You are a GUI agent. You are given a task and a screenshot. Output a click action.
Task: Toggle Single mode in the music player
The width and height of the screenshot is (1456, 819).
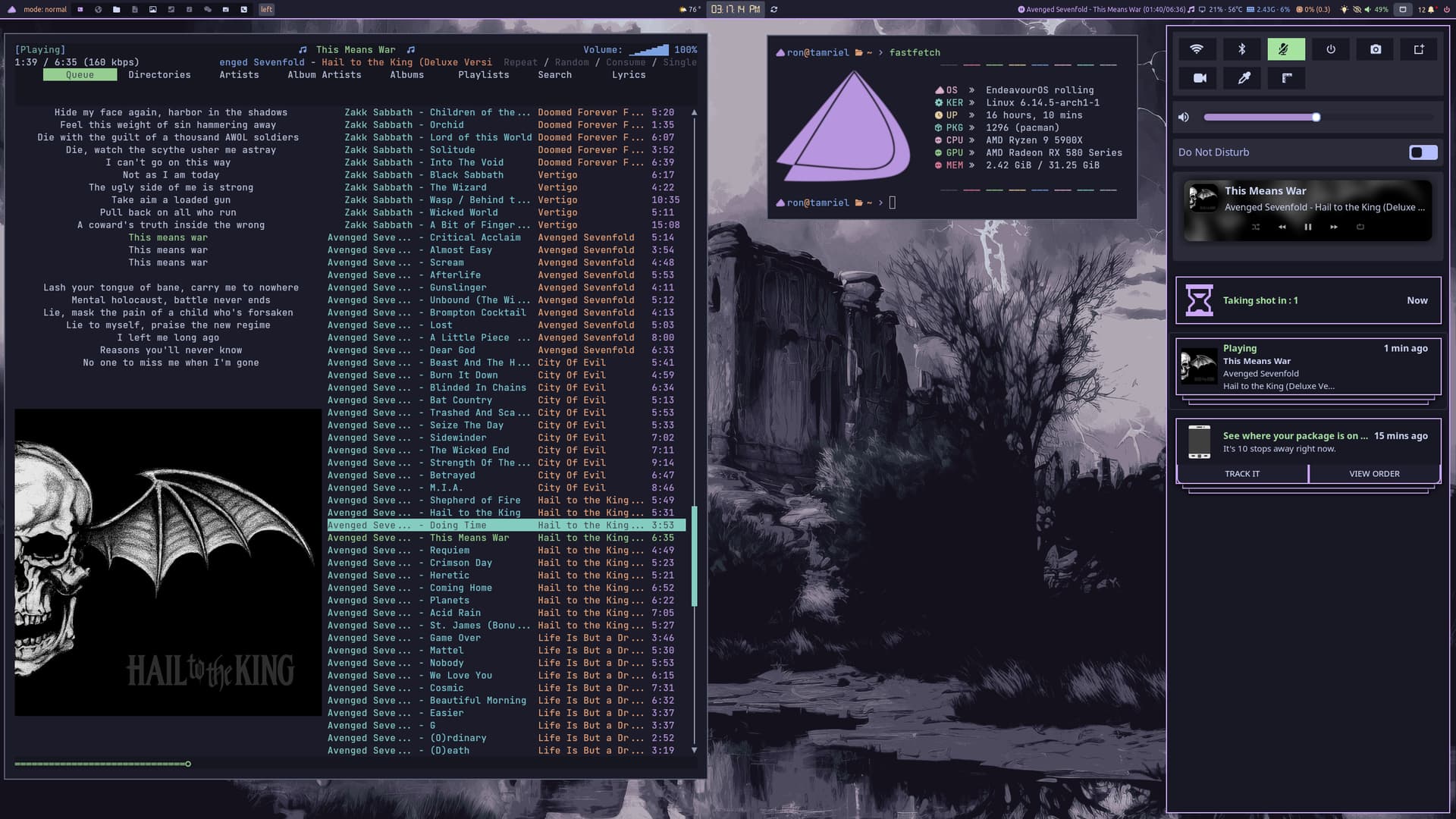(679, 62)
